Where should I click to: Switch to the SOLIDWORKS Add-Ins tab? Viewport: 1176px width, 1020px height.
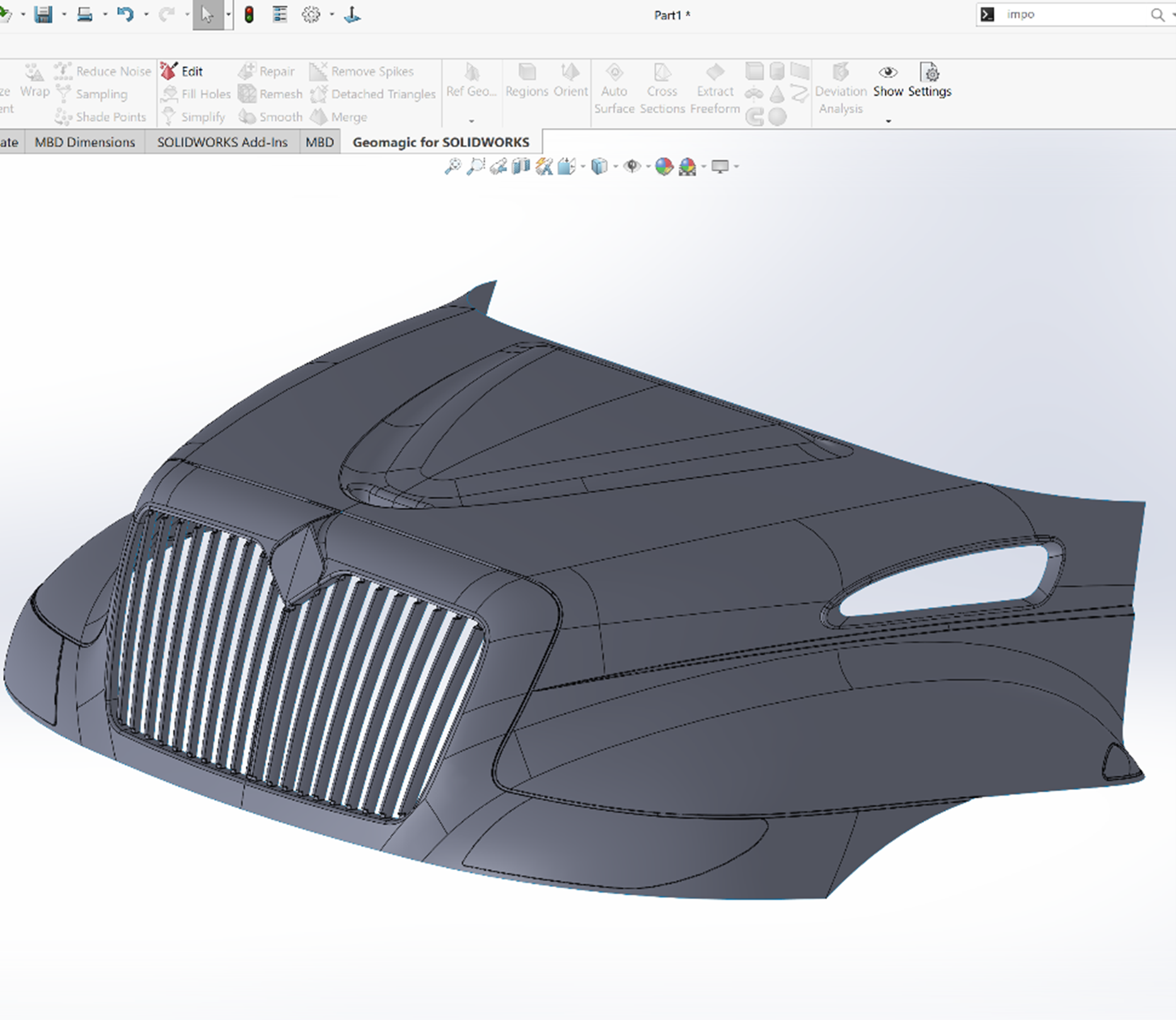pyautogui.click(x=222, y=142)
